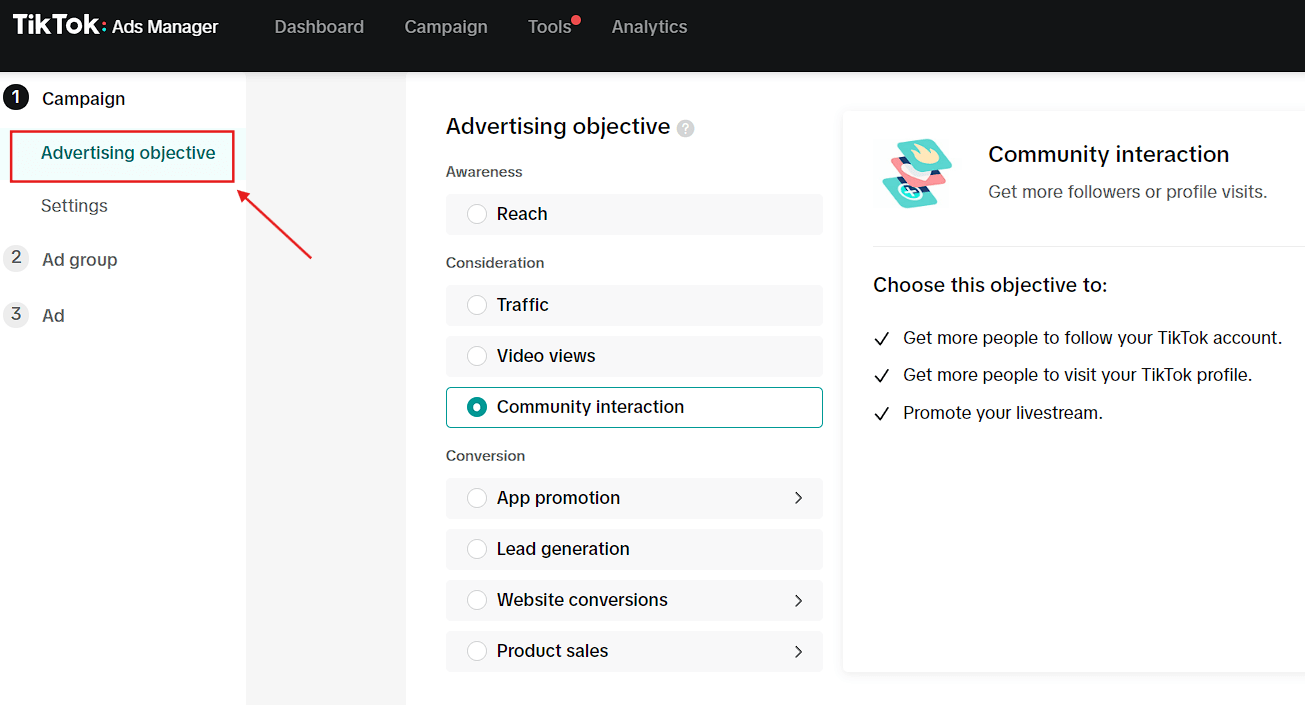This screenshot has width=1305, height=705.
Task: Choose the Lead generation objective
Action: click(x=478, y=549)
